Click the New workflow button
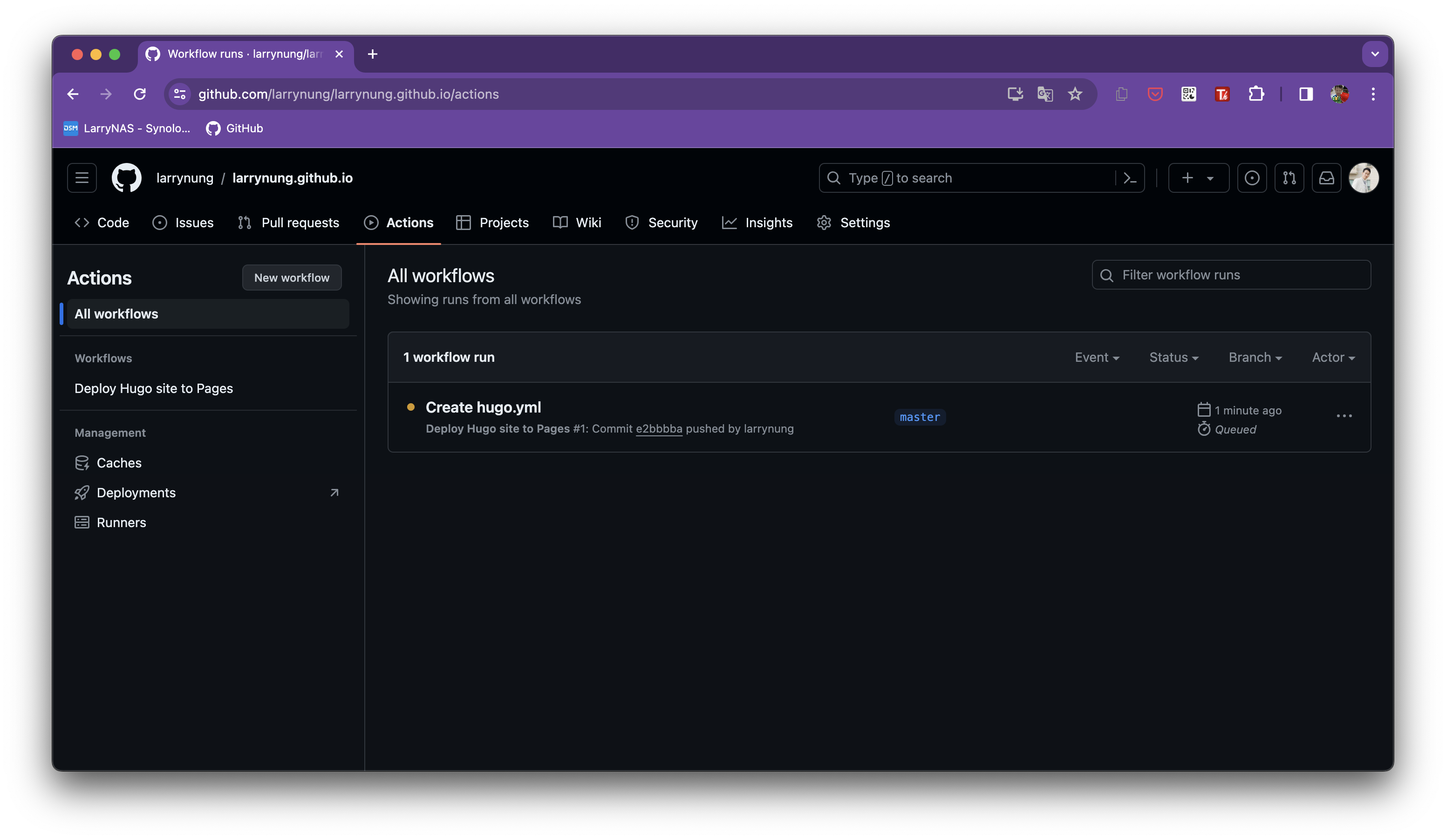Screen dimensions: 1446x840 pos(292,278)
